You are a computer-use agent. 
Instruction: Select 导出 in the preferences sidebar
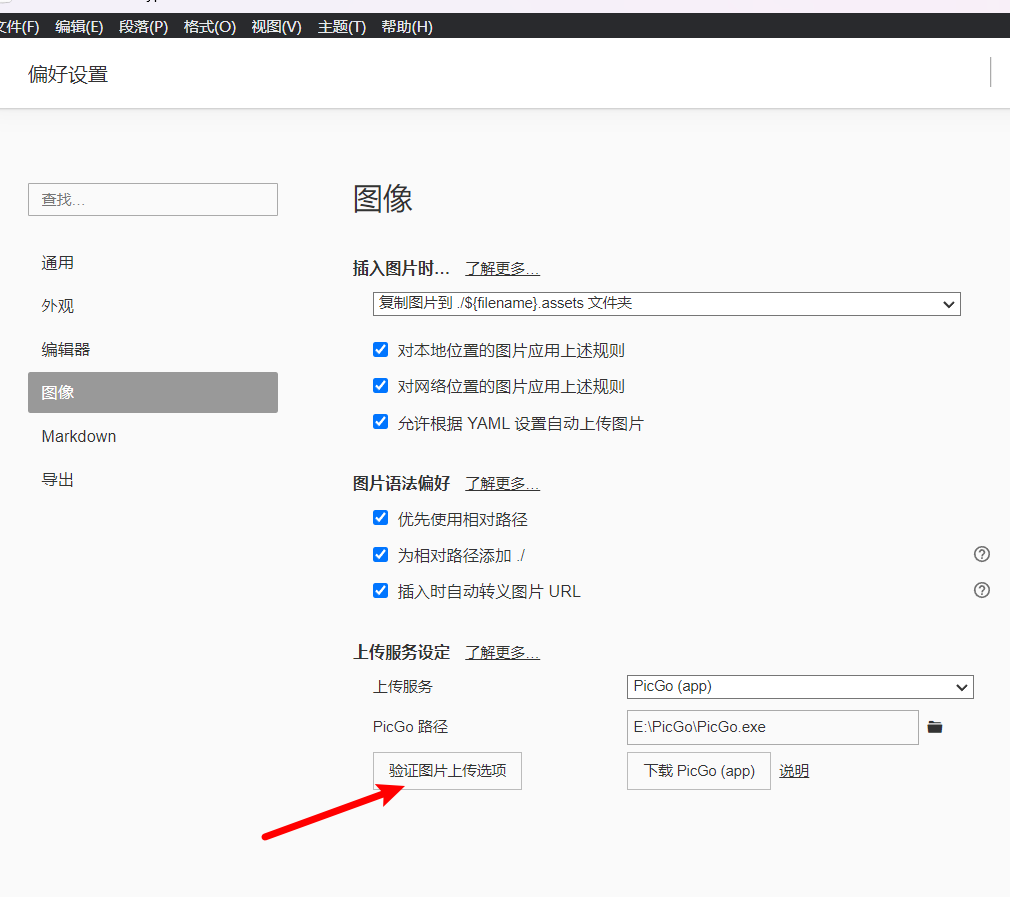click(58, 480)
